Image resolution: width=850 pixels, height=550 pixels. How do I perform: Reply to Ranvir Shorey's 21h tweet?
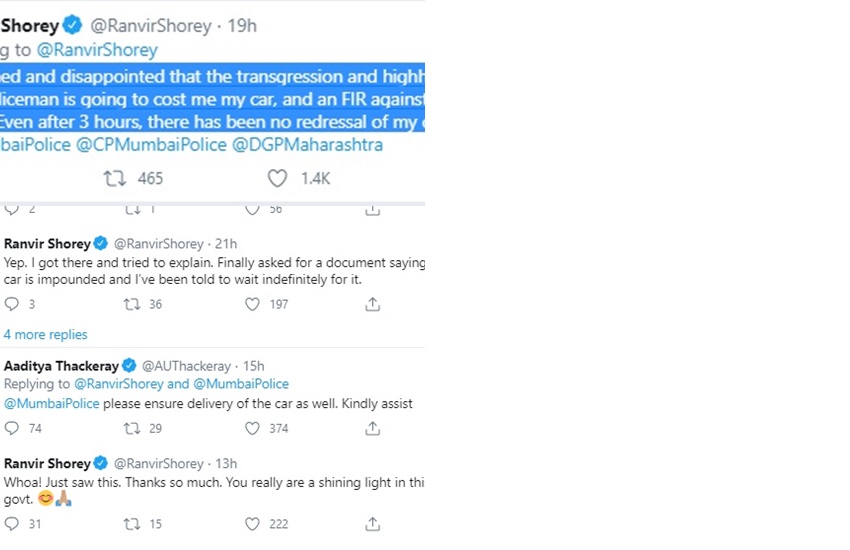(x=12, y=304)
